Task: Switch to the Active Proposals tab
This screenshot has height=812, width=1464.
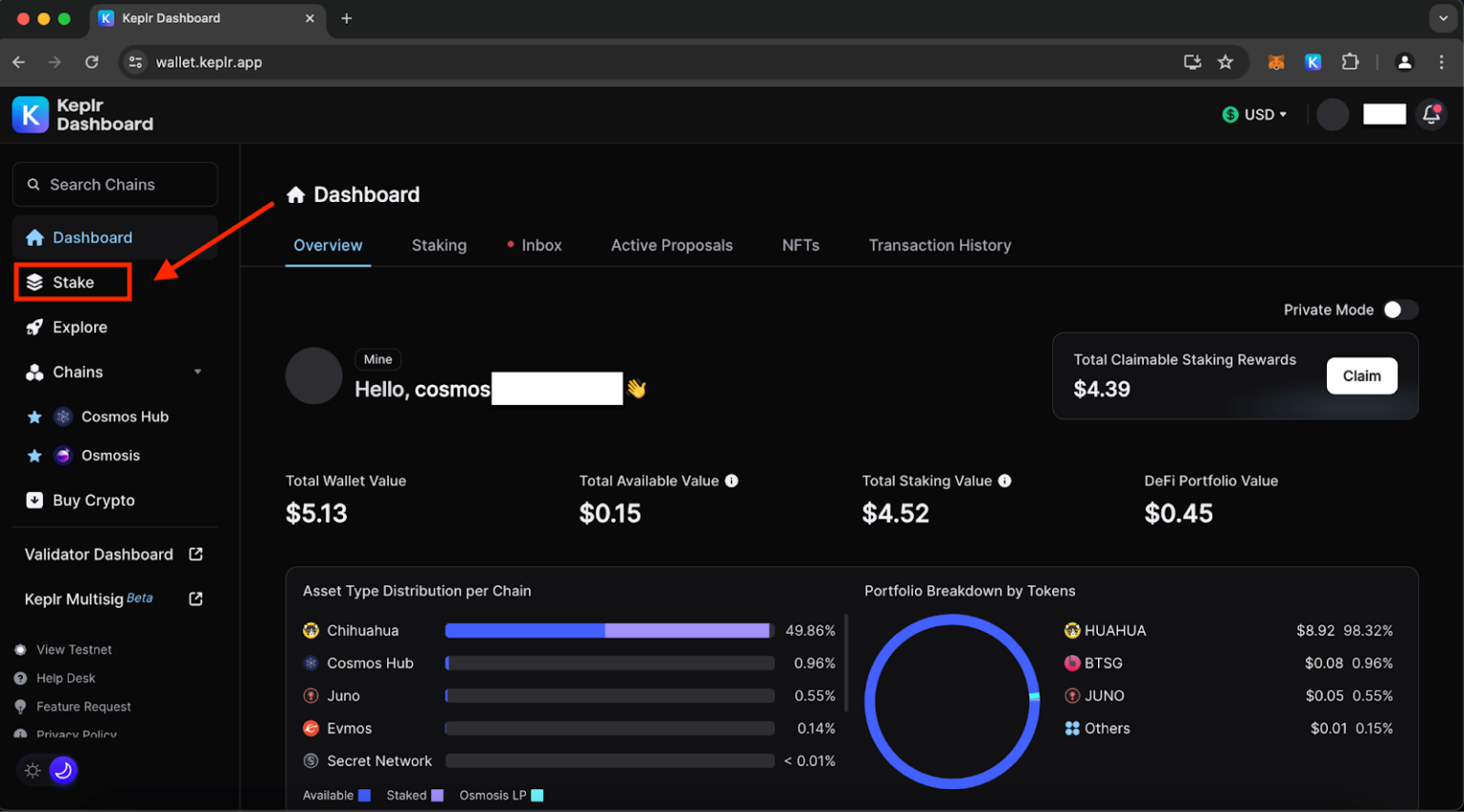Action: point(671,245)
